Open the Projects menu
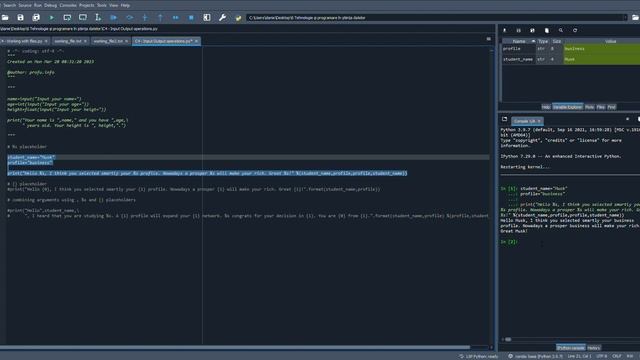 point(87,5)
